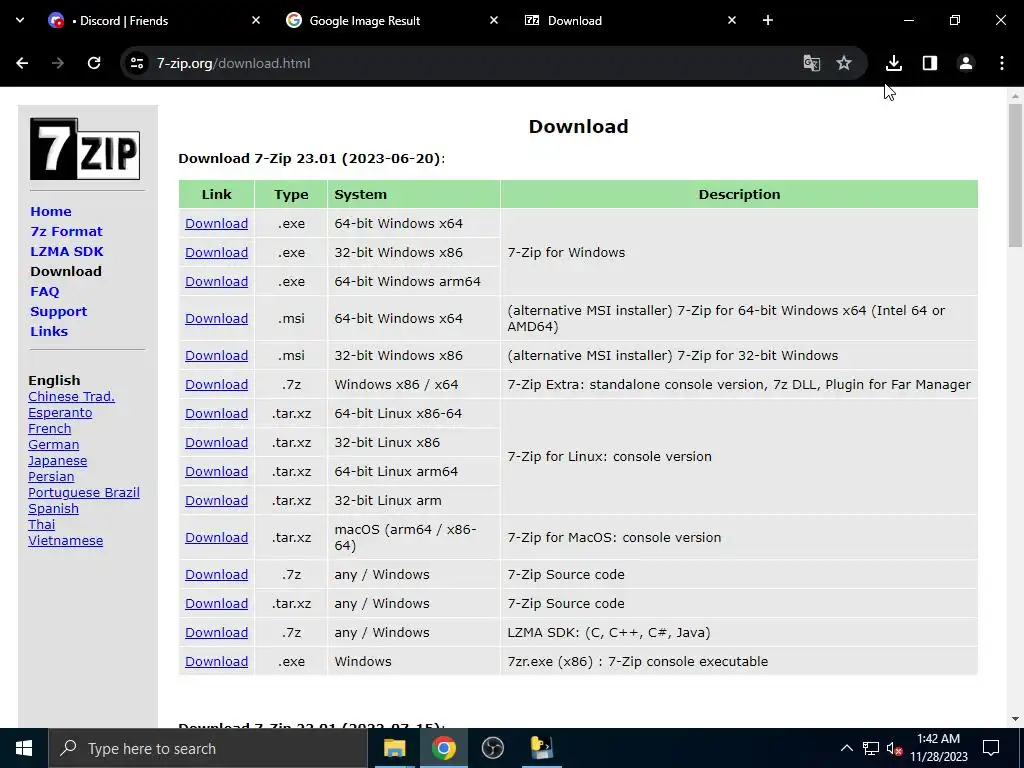Switch language to Portuguese Brazil
Viewport: 1024px width, 768px height.
pos(84,492)
